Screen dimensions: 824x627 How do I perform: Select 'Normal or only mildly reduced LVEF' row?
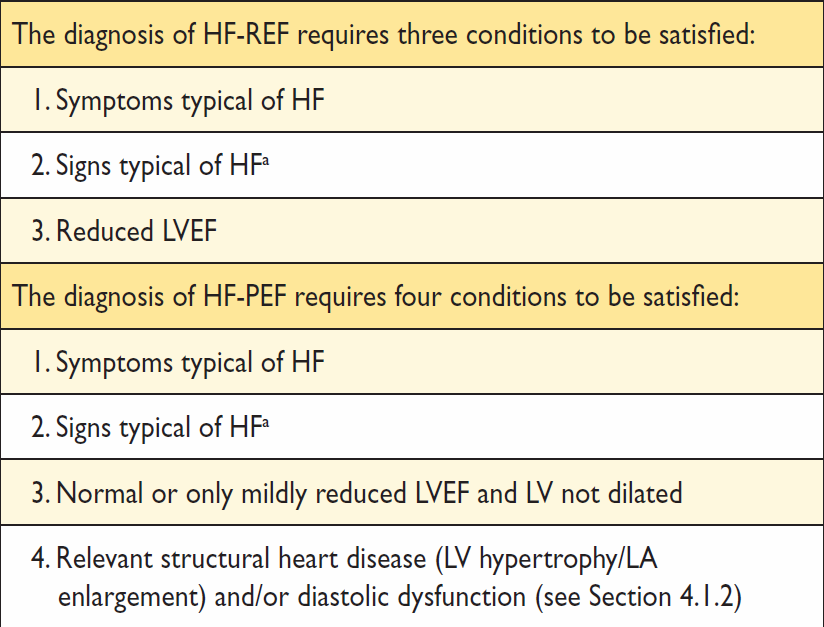click(412, 492)
